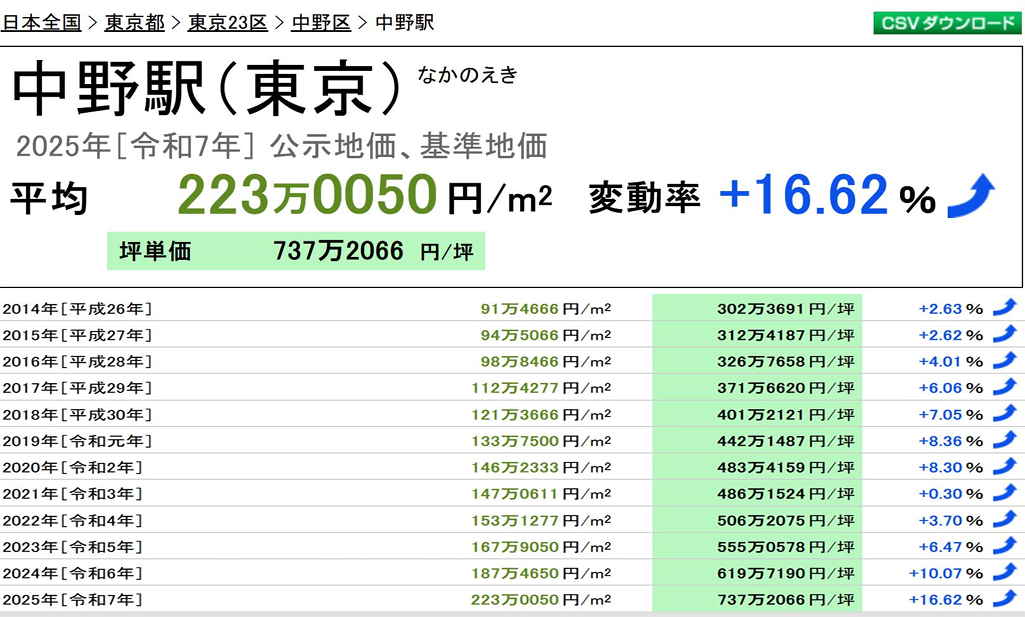Click the 302万3691 円/坪 cell
1025x617 pixels.
click(x=757, y=308)
